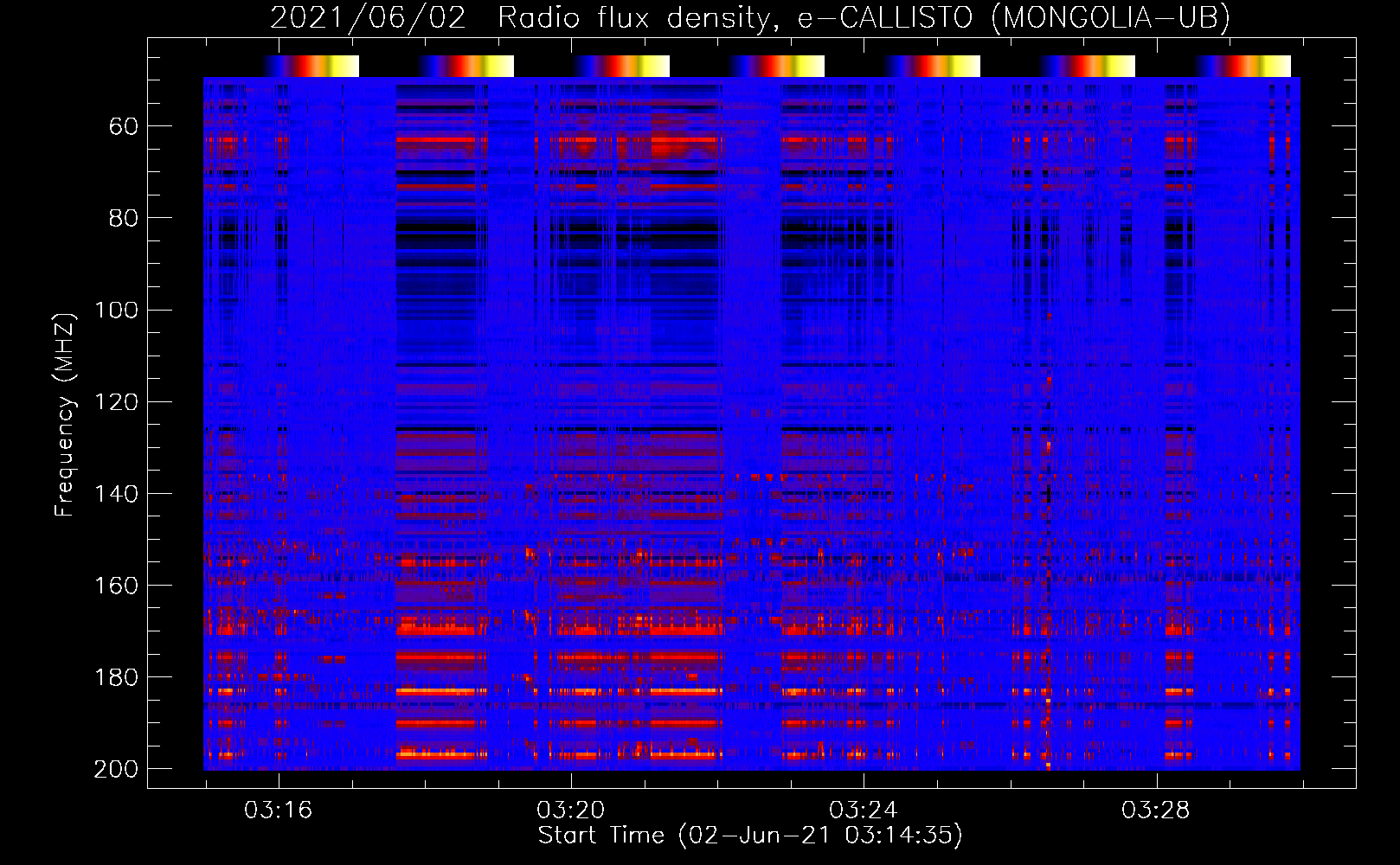
Task: Select the 120 MHz frequency tick label
Action: pyautogui.click(x=116, y=402)
